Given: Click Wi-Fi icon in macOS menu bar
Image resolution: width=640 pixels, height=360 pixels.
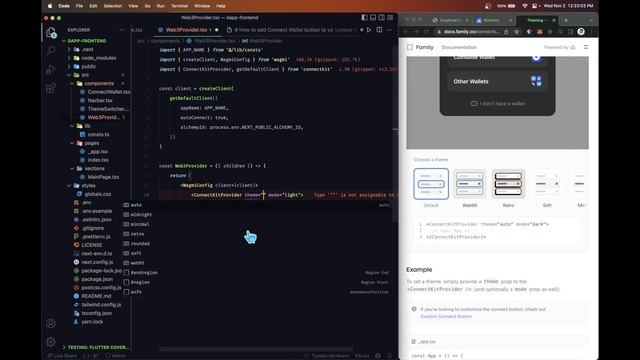Looking at the screenshot, I should click(x=524, y=6).
